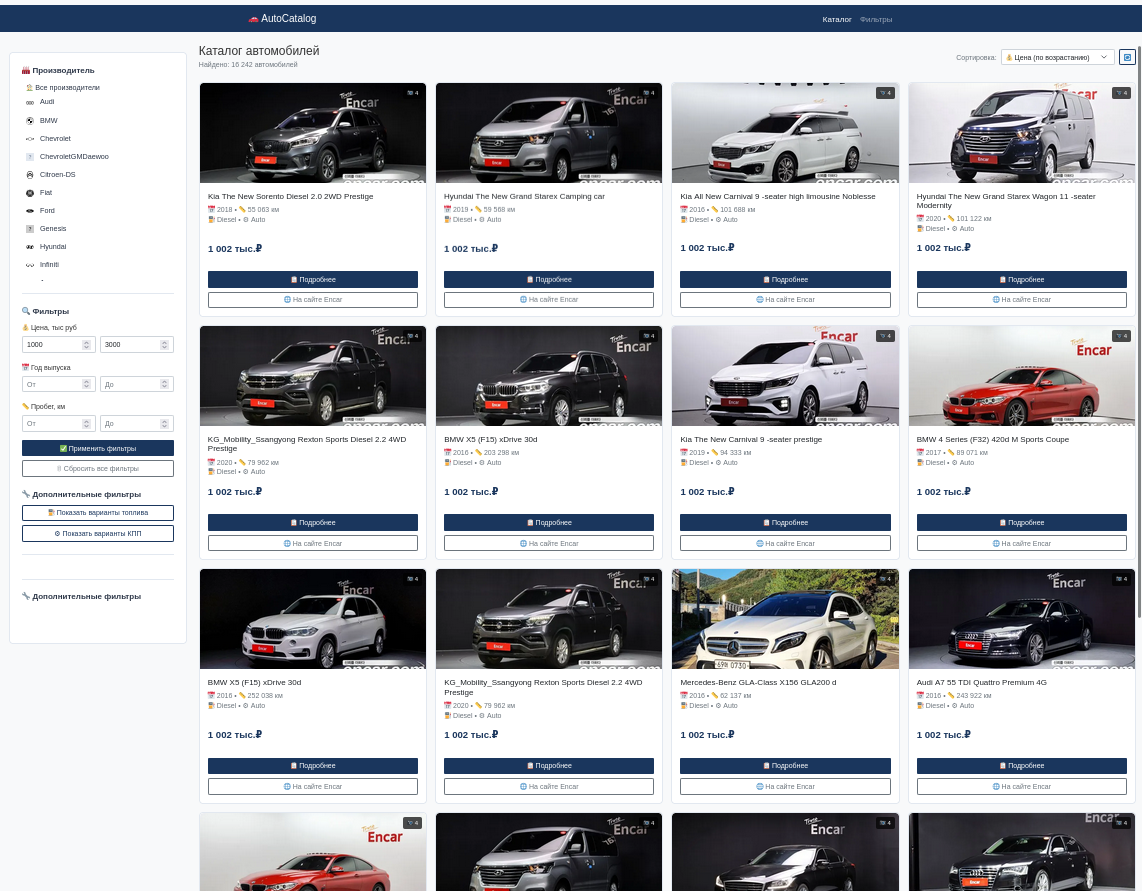Reset filters with Сбросить все фильтры
Screen dimensions: 1142x891
(98, 468)
